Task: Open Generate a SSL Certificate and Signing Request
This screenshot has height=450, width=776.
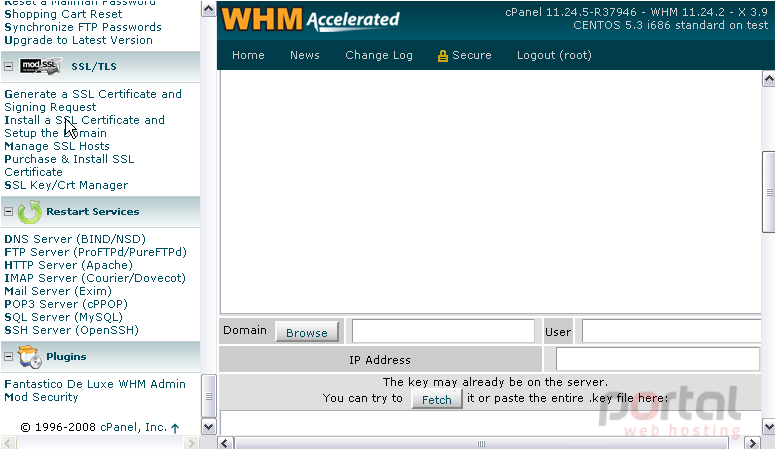Action: (93, 100)
